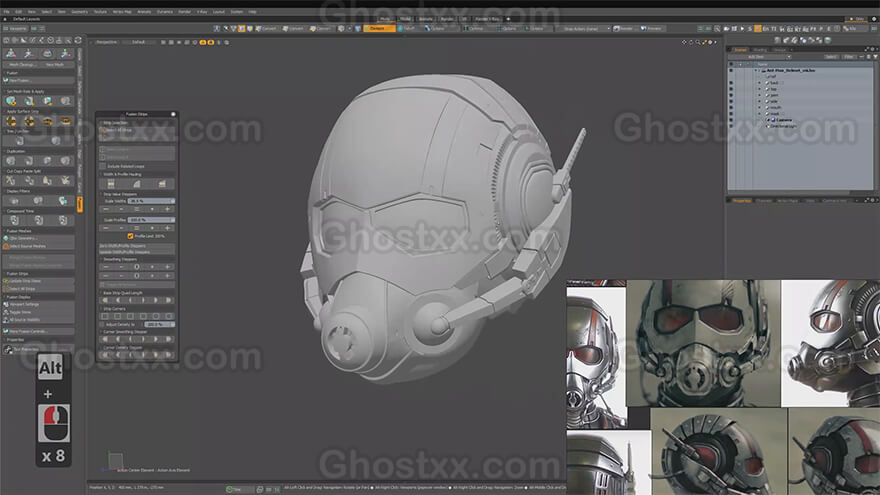Screen dimensions: 880x495
Task: Click first icon under Width & Profile Healing
Action: pyautogui.click(x=111, y=184)
